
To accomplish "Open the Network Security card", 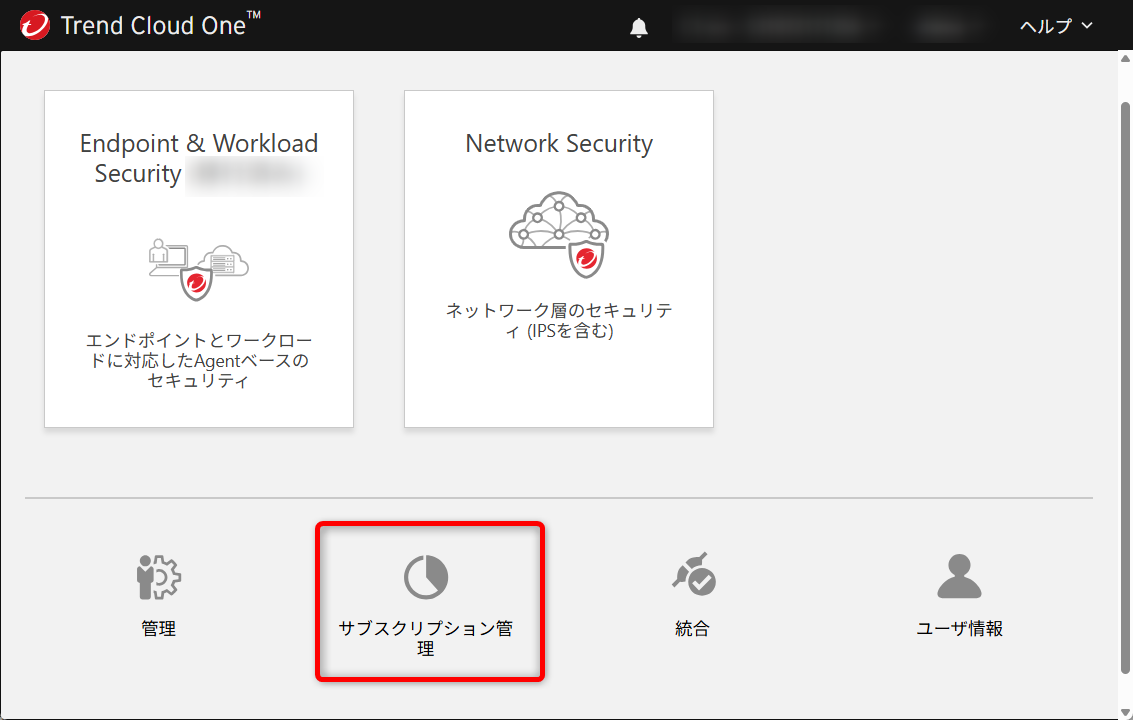I will [559, 259].
